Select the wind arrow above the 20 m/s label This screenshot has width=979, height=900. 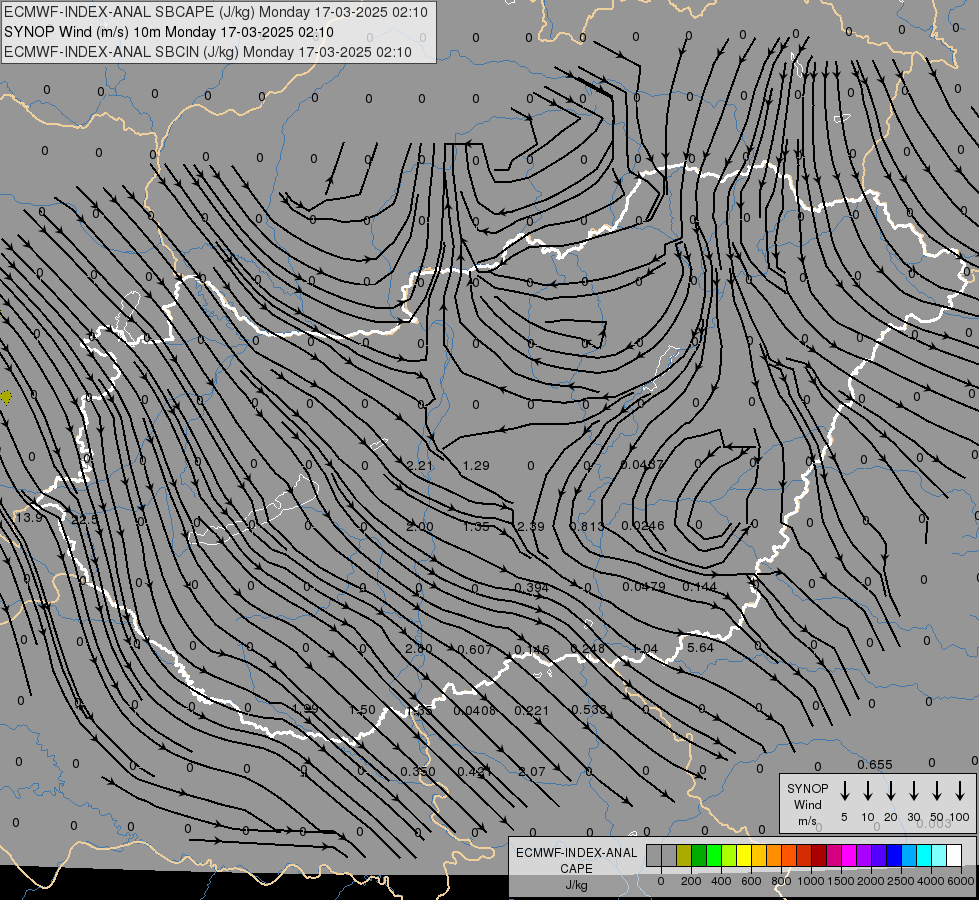891,791
